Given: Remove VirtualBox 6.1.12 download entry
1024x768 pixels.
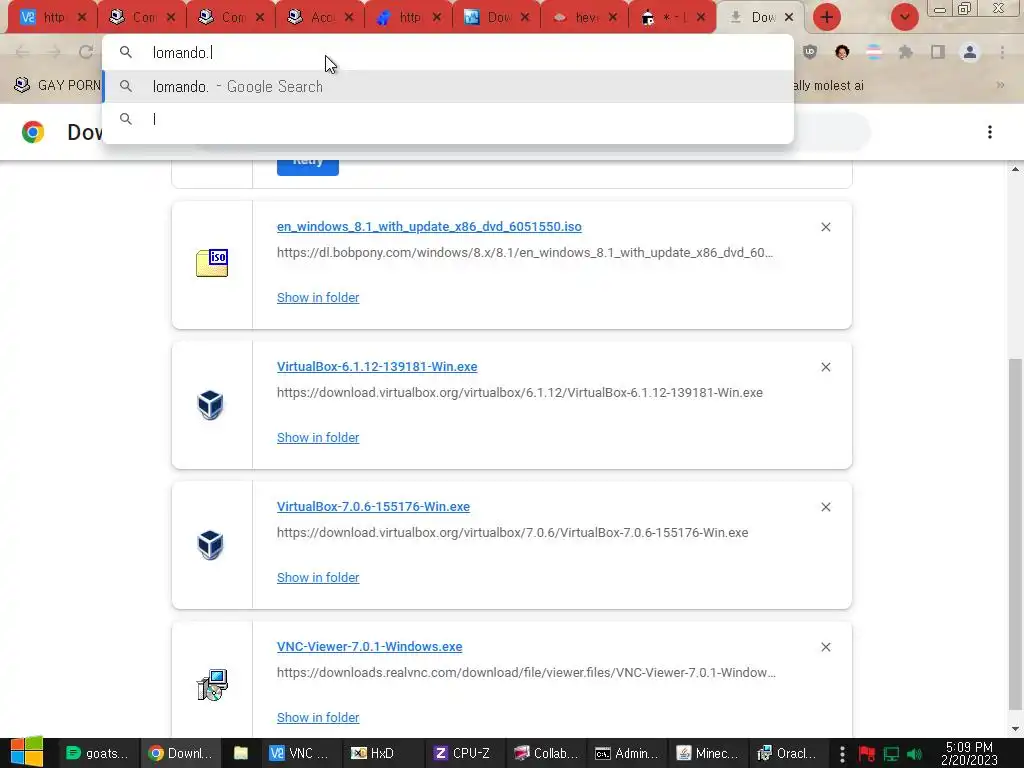Looking at the screenshot, I should 825,367.
